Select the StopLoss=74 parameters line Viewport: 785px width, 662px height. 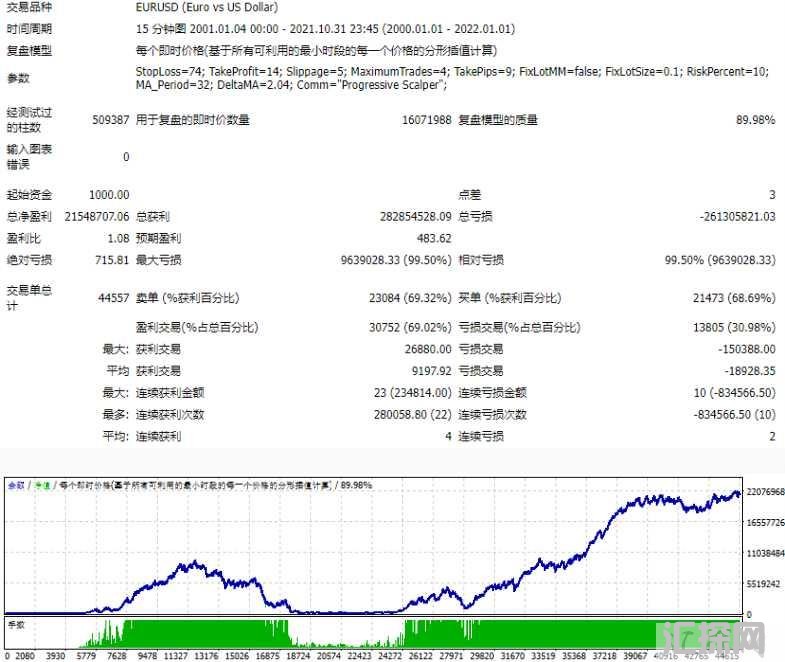(452, 72)
